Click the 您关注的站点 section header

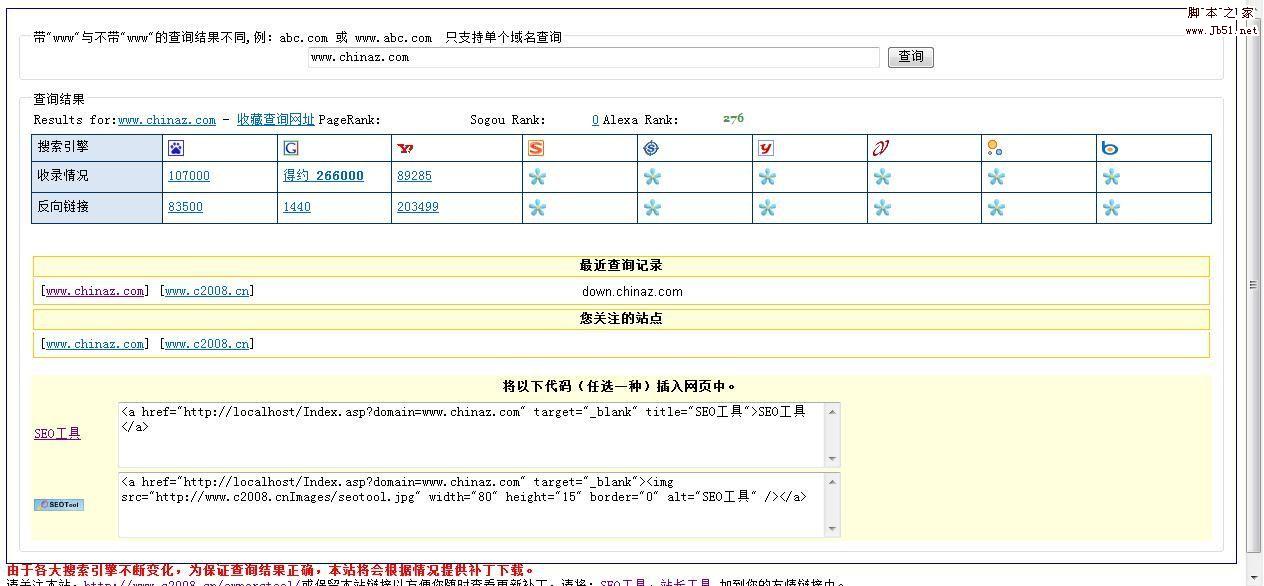[x=621, y=319]
